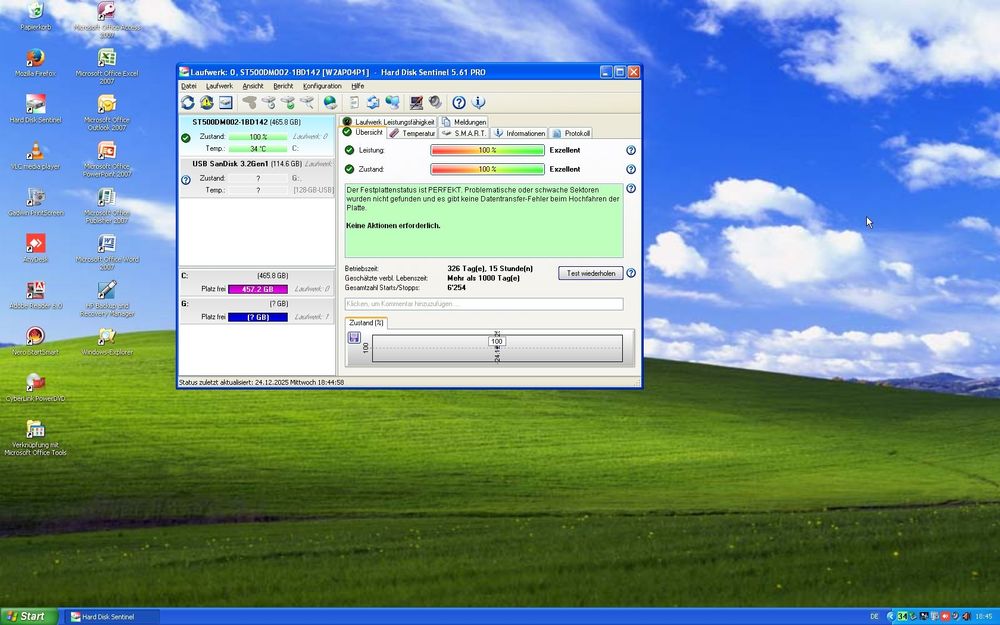This screenshot has width=1000, height=625.
Task: Open Help using the question mark toolbar icon
Action: point(458,102)
